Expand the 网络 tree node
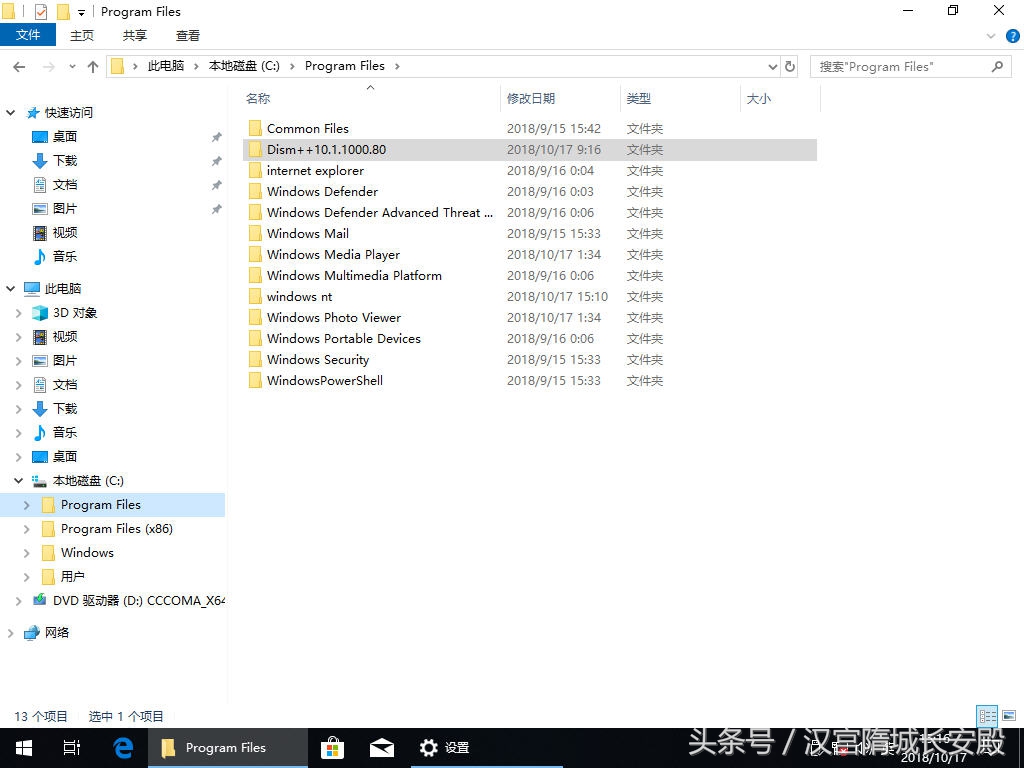 [x=10, y=633]
